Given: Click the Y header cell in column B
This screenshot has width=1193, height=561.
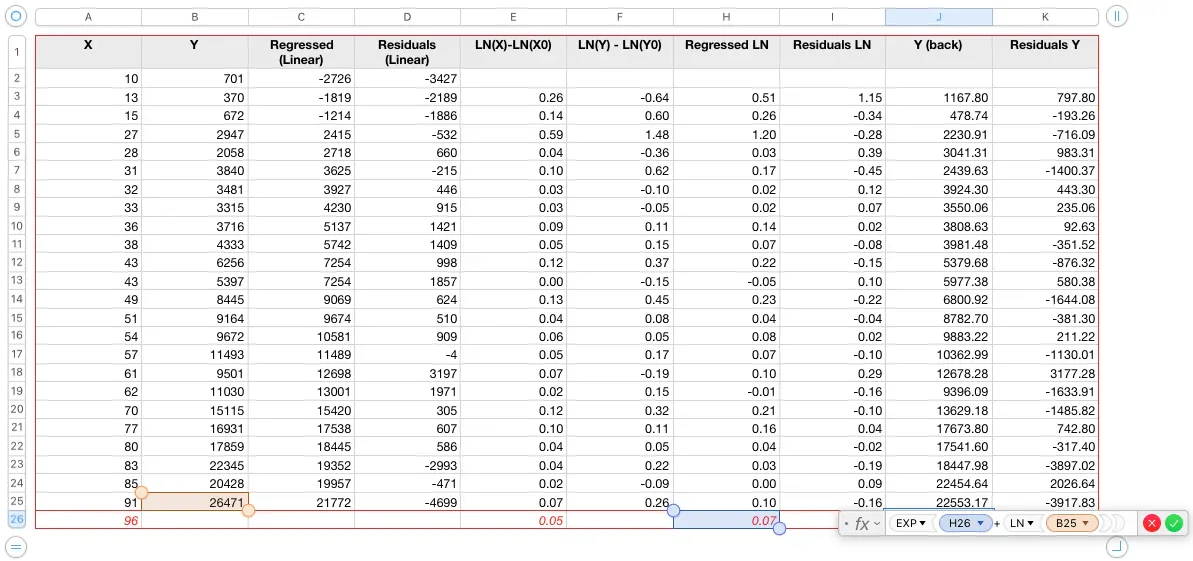Looking at the screenshot, I should pyautogui.click(x=195, y=53).
